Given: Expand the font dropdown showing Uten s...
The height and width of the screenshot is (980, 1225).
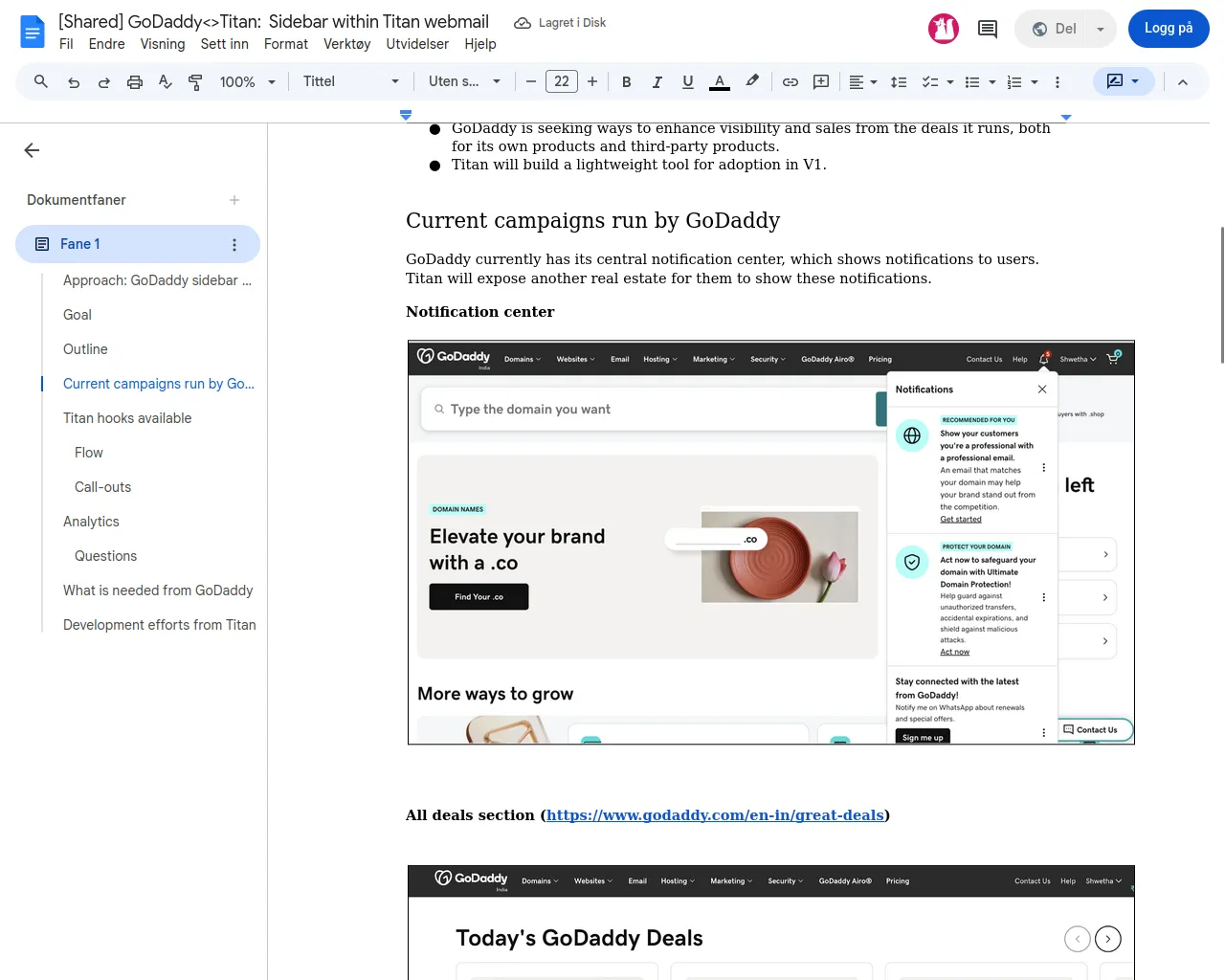Looking at the screenshot, I should click(464, 82).
